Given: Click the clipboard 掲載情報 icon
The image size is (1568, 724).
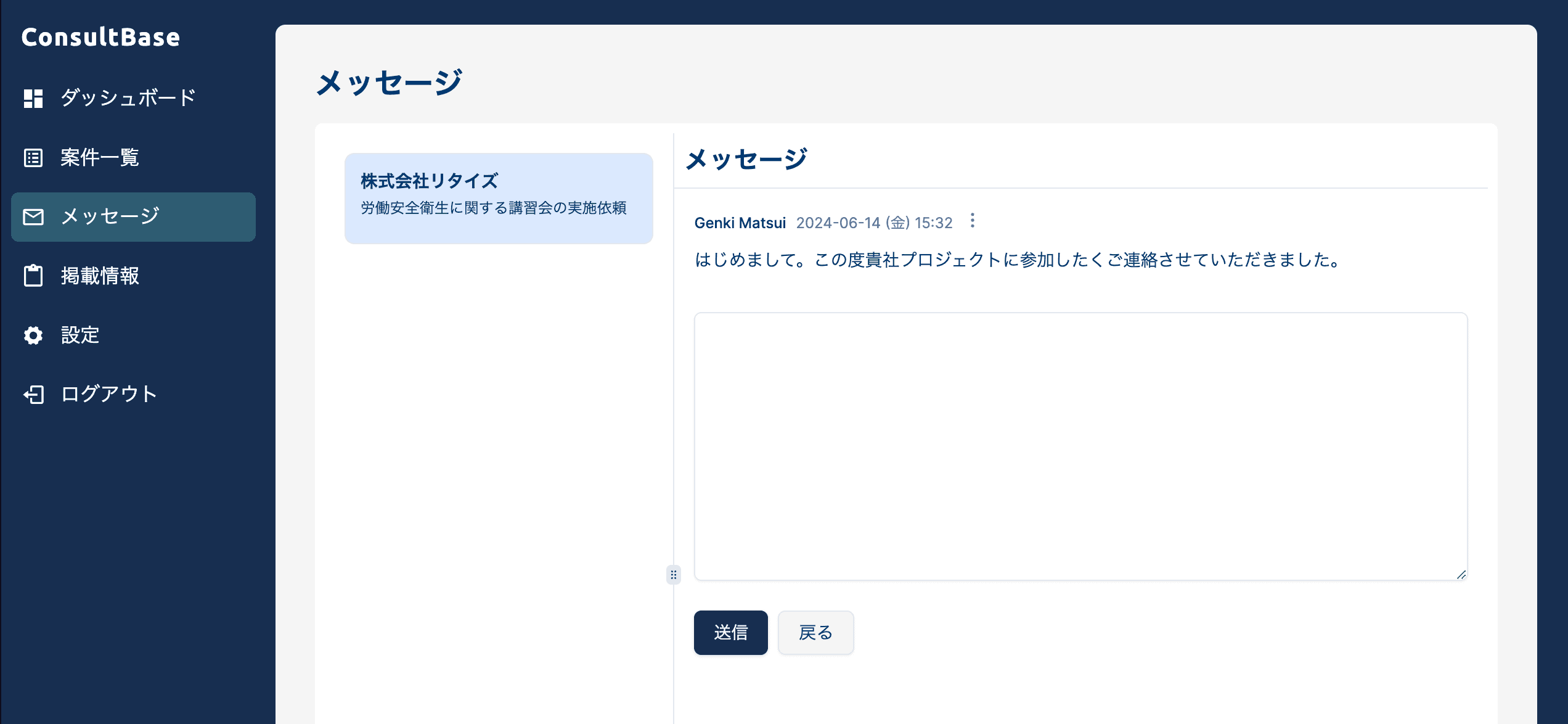Looking at the screenshot, I should [x=33, y=276].
